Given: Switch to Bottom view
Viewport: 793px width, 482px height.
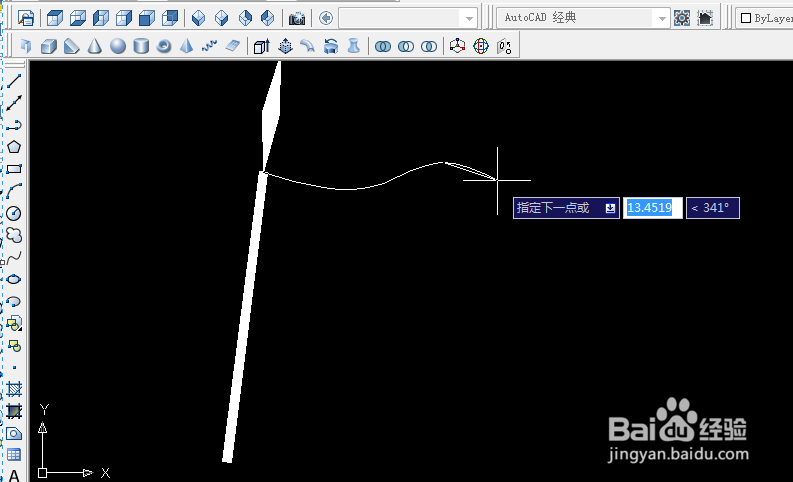Looking at the screenshot, I should click(x=77, y=18).
